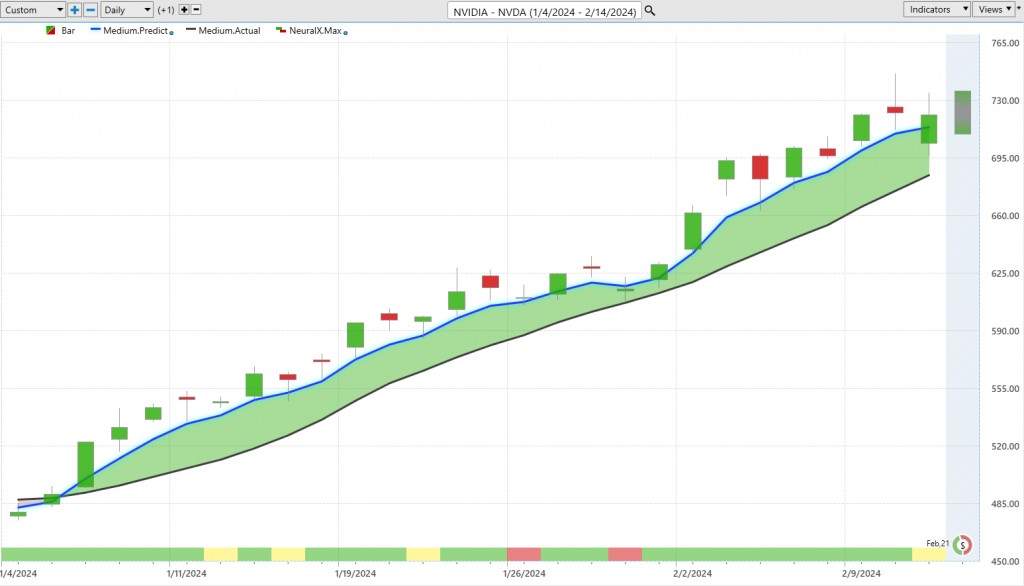The image size is (1024, 586).
Task: Click the 1/19/2024 date label
Action: (355, 574)
